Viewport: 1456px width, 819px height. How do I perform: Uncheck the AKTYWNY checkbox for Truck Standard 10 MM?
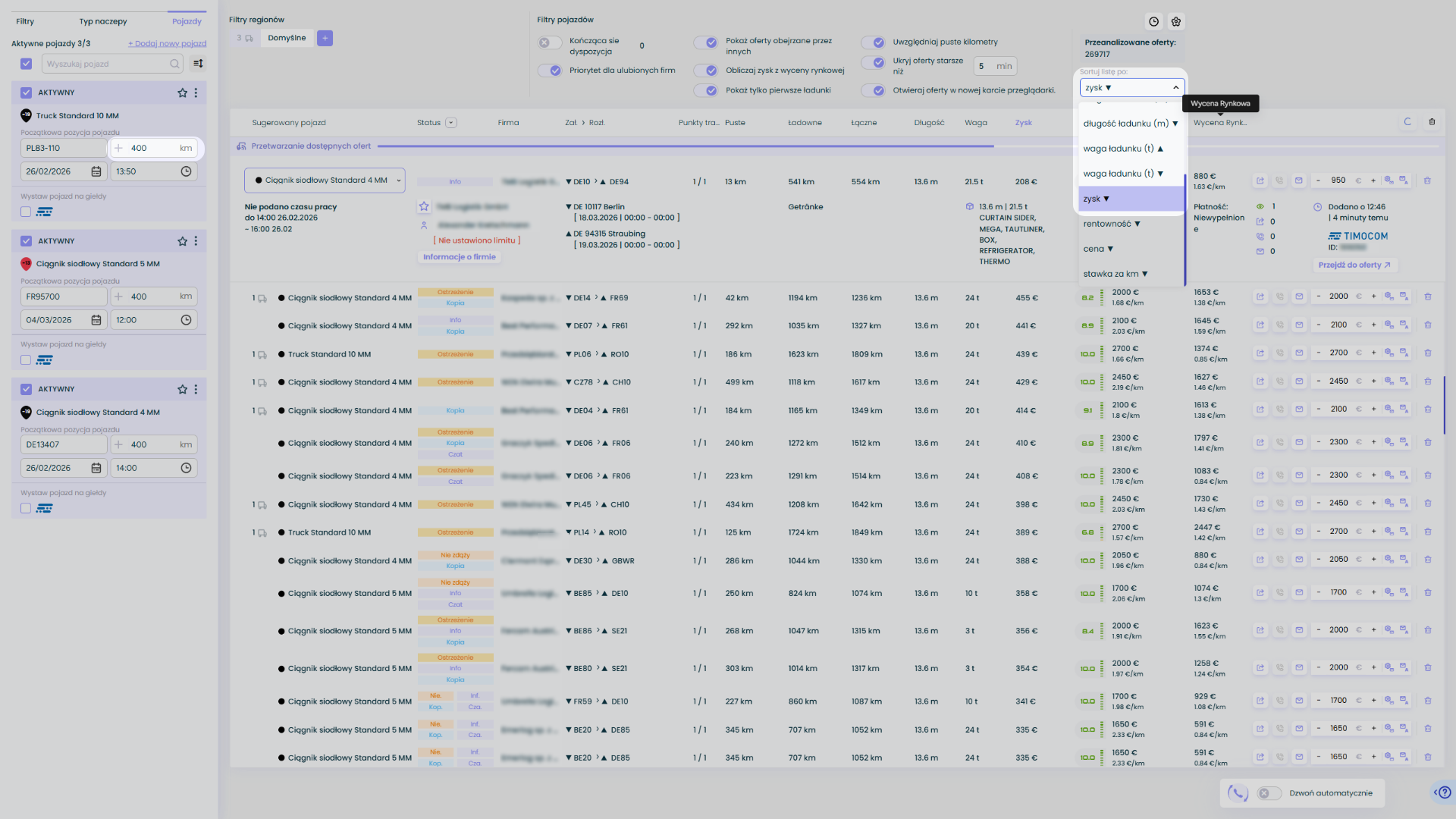tap(26, 93)
